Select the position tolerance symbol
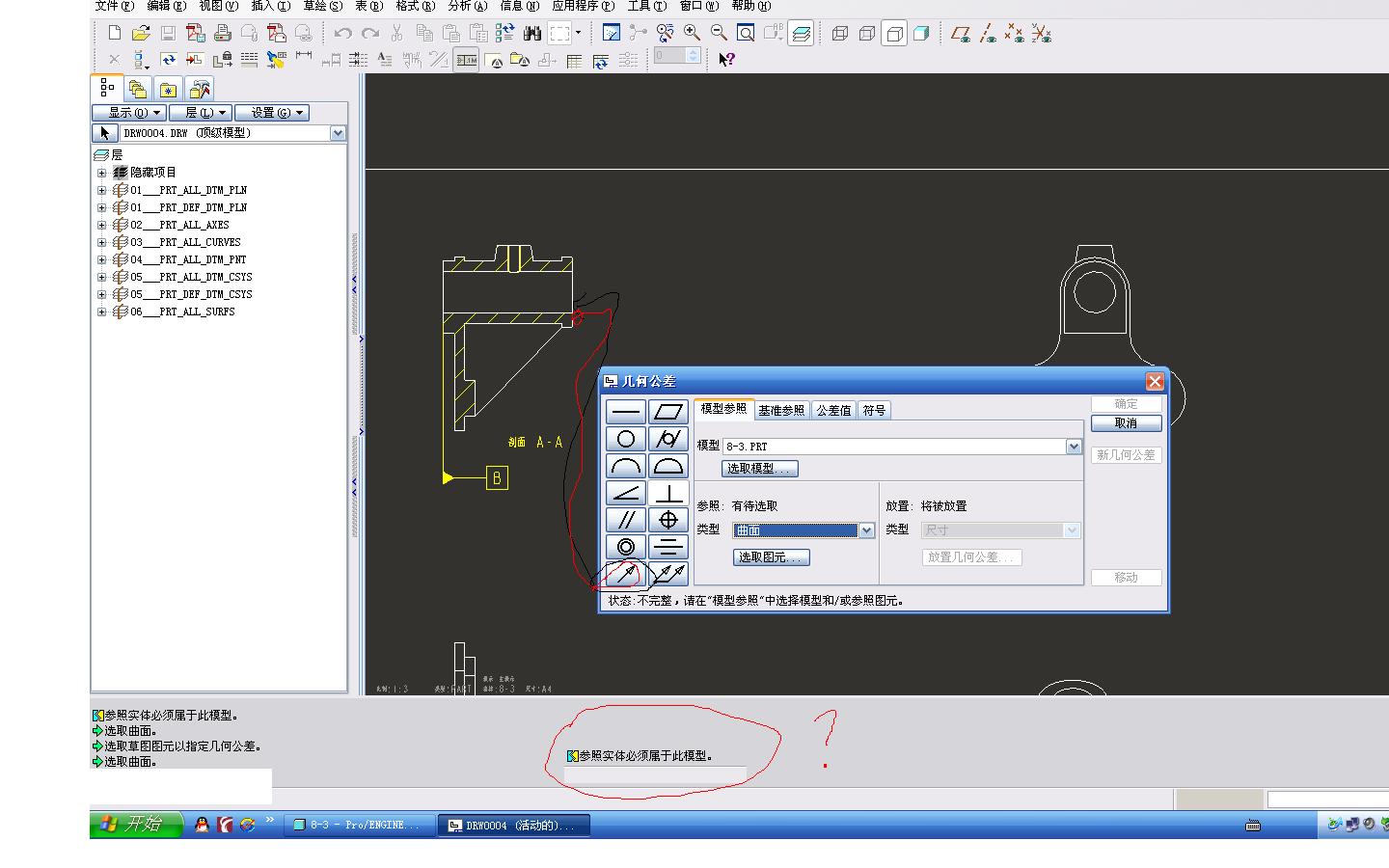This screenshot has height=868, width=1389. (x=667, y=520)
